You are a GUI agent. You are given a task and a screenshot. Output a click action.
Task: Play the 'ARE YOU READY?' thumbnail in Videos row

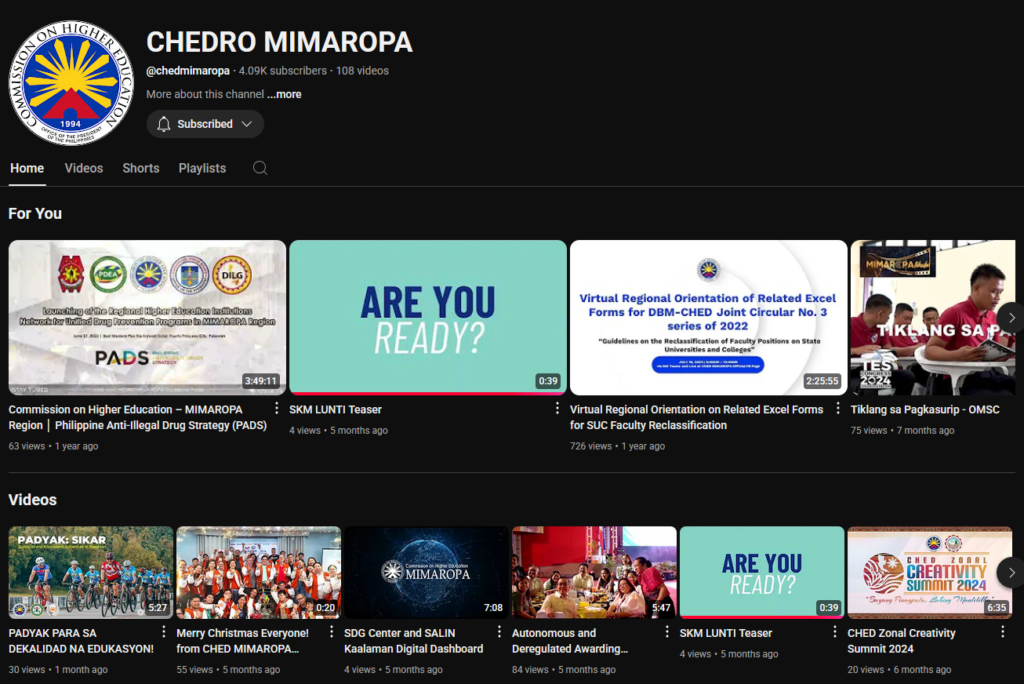tap(762, 573)
